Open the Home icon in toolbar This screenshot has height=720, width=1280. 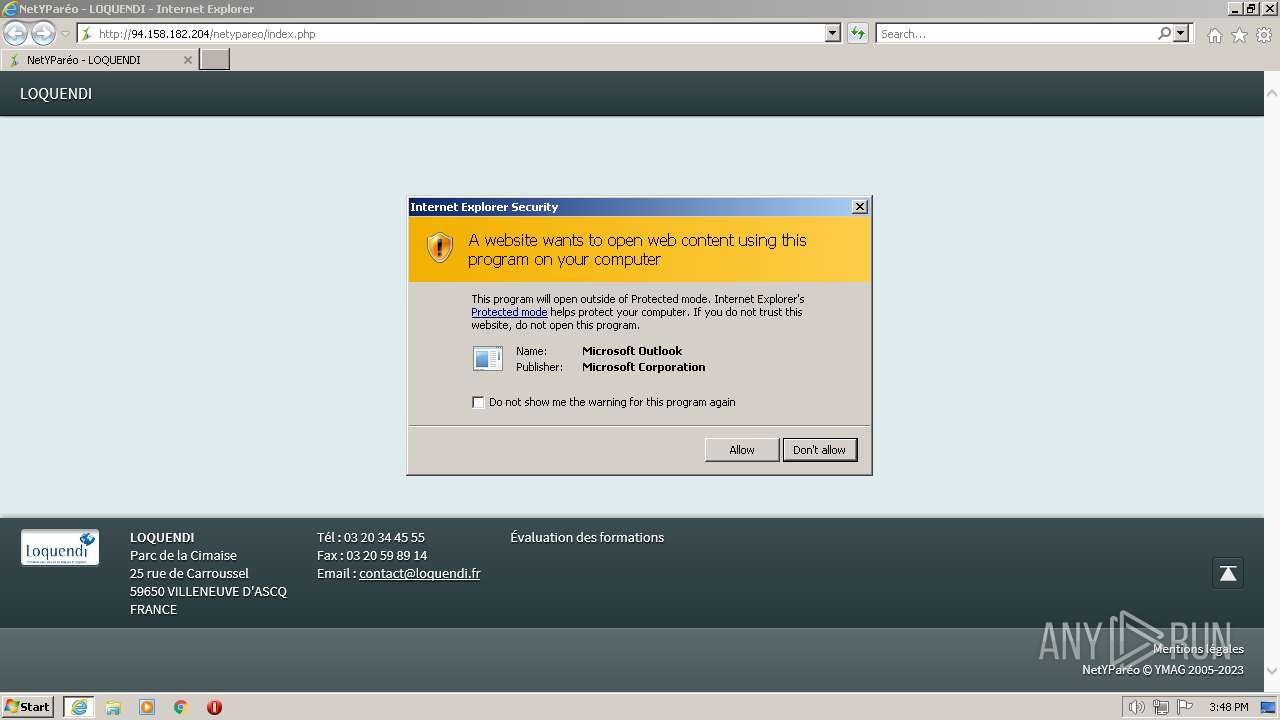pyautogui.click(x=1214, y=35)
